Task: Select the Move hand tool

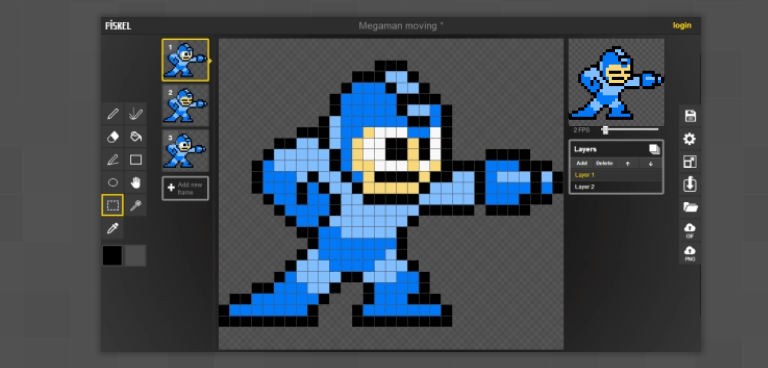Action: (x=136, y=182)
